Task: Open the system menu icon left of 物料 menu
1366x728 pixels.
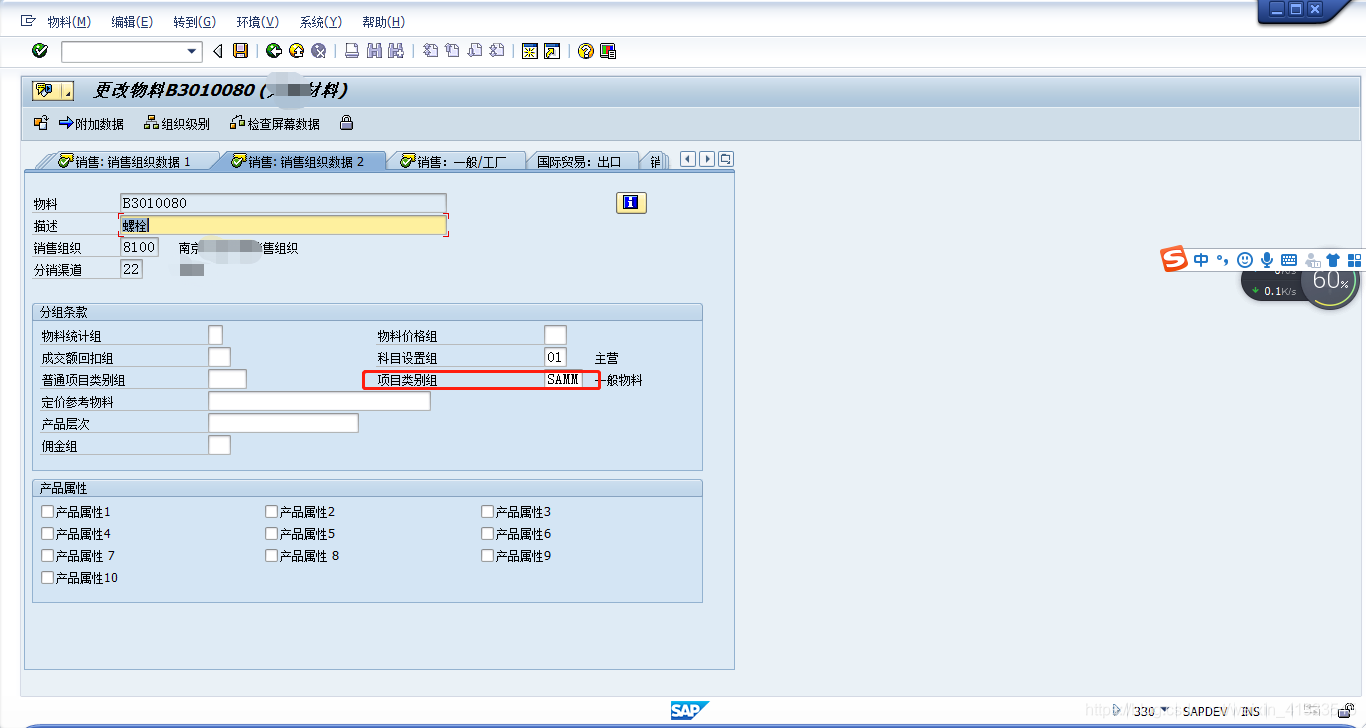Action: pos(28,21)
